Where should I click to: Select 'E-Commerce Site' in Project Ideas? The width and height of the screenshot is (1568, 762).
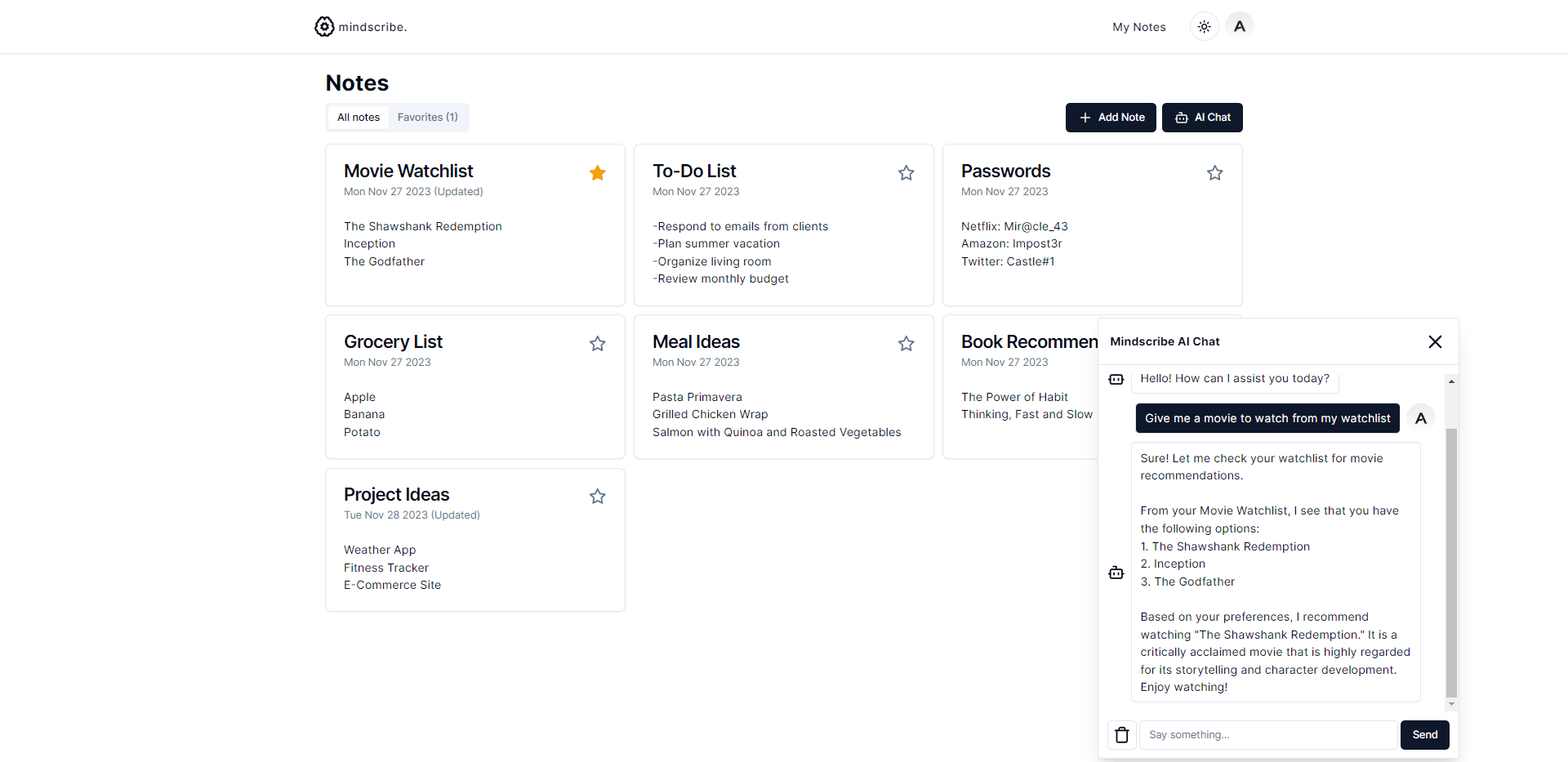tap(392, 585)
